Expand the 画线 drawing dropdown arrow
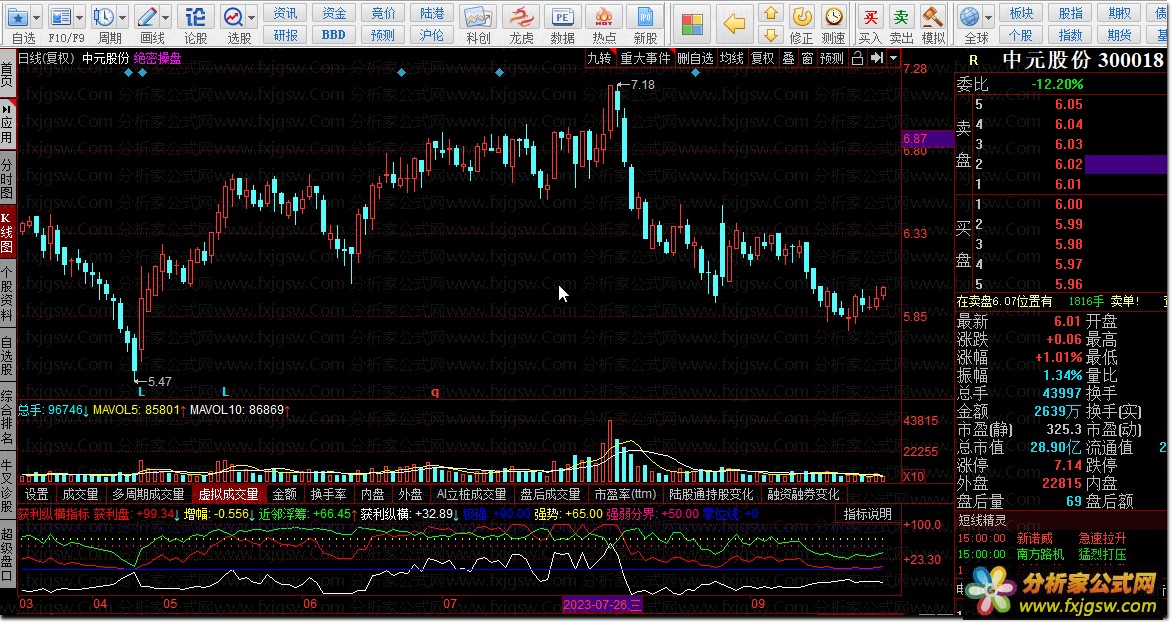1173x623 pixels. [x=166, y=16]
